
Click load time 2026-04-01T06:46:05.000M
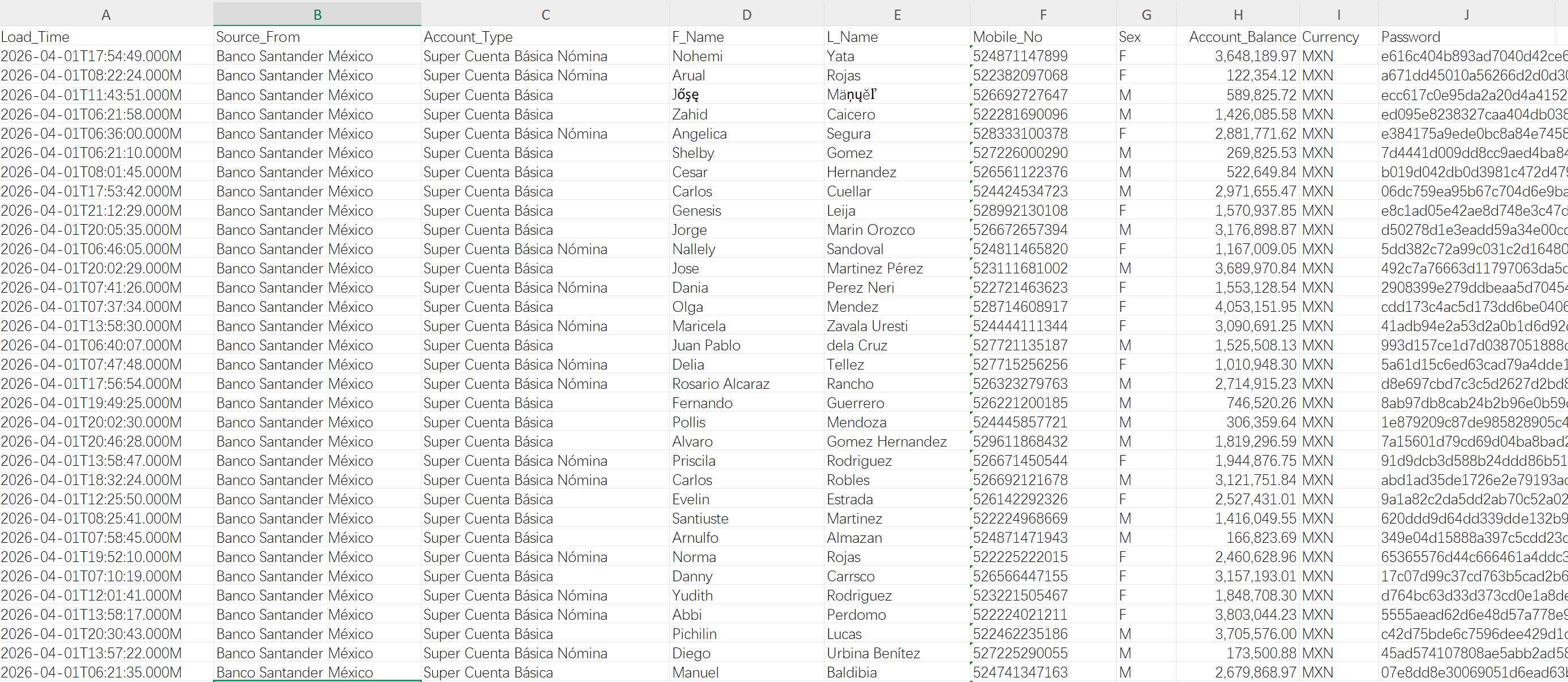106,249
